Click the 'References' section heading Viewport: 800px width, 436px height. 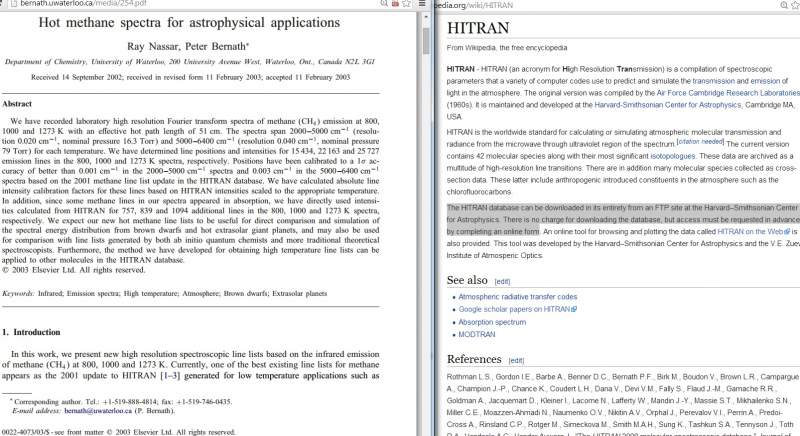pos(474,359)
